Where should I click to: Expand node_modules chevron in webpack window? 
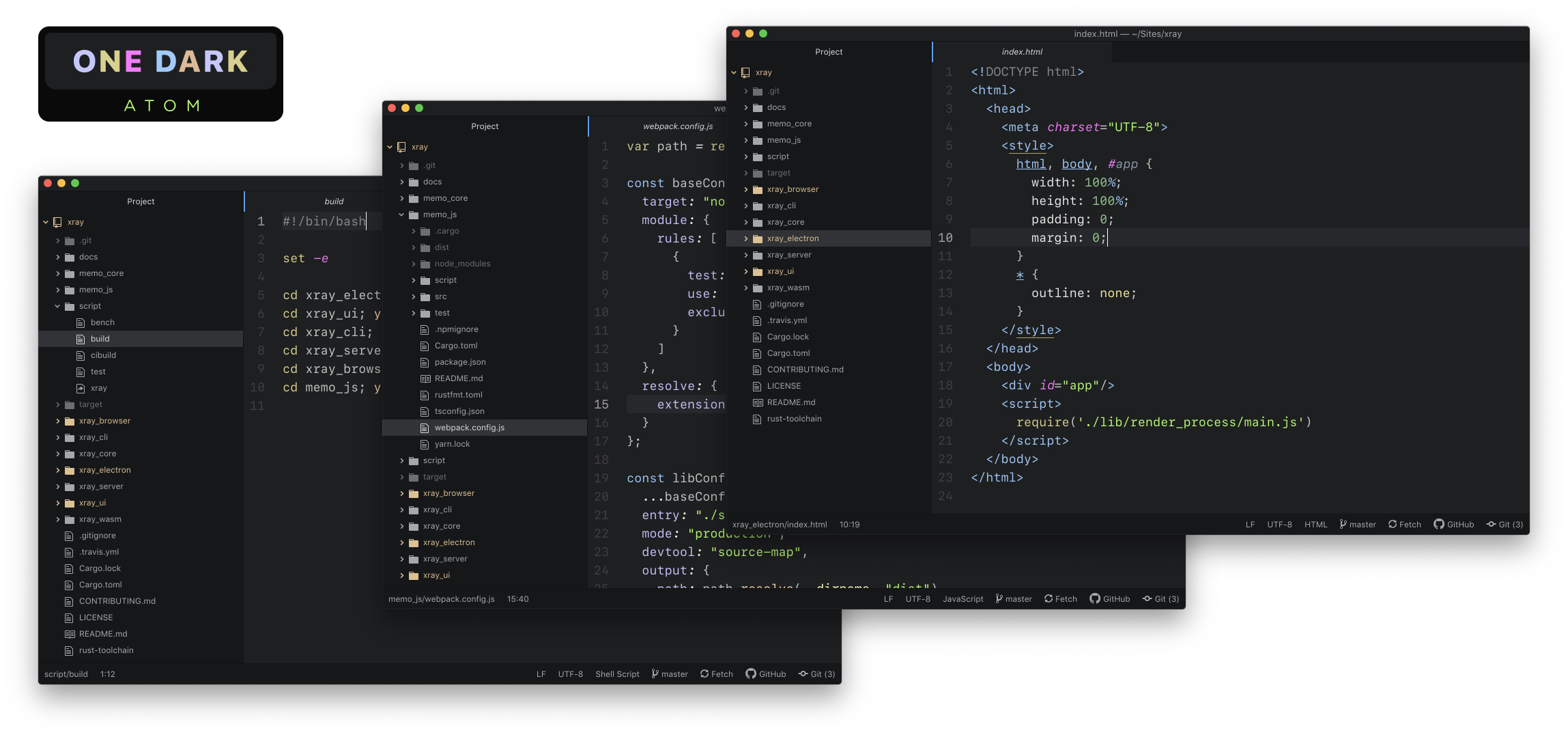(413, 264)
